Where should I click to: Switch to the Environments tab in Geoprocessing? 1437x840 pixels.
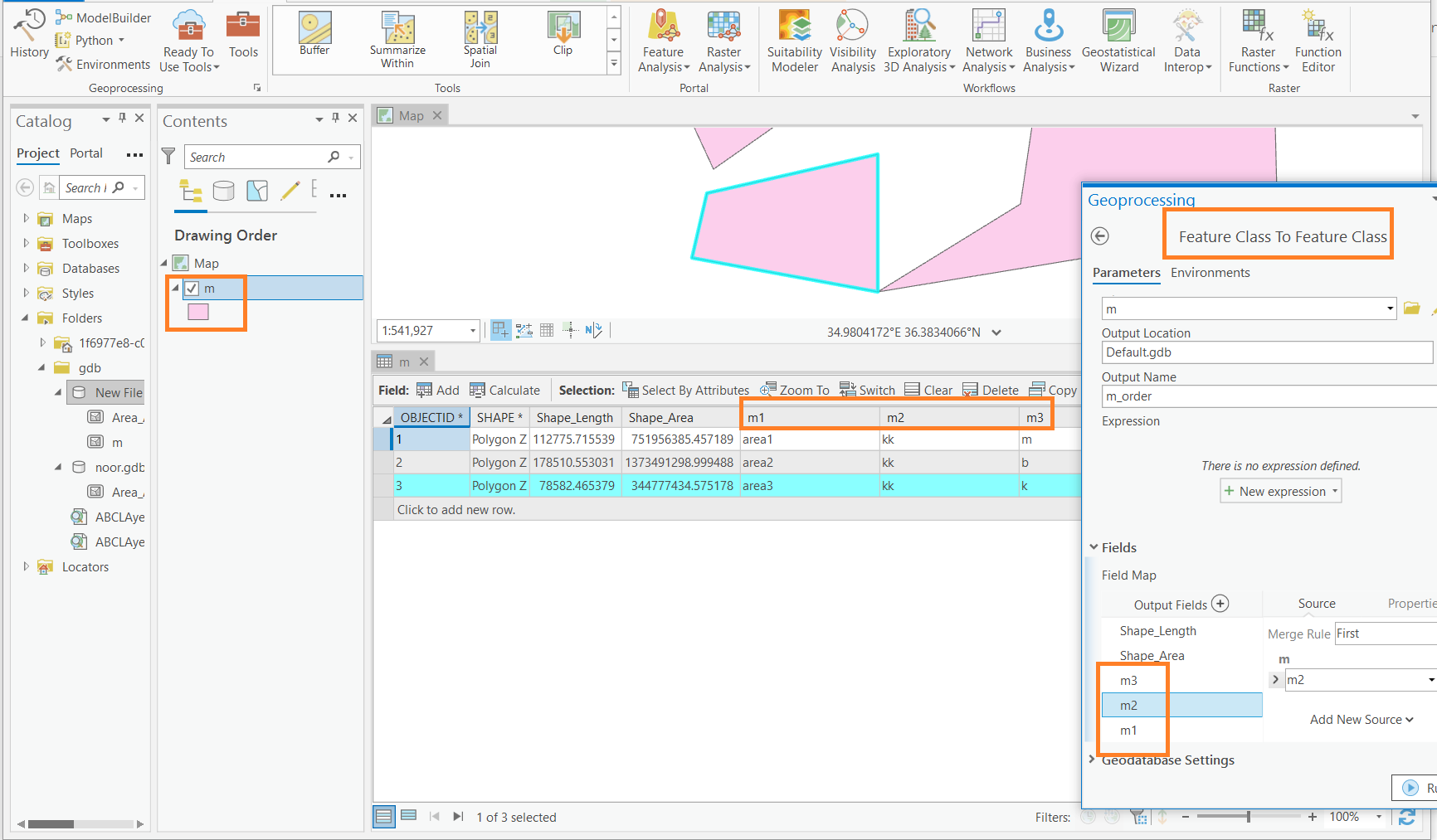pyautogui.click(x=1210, y=272)
